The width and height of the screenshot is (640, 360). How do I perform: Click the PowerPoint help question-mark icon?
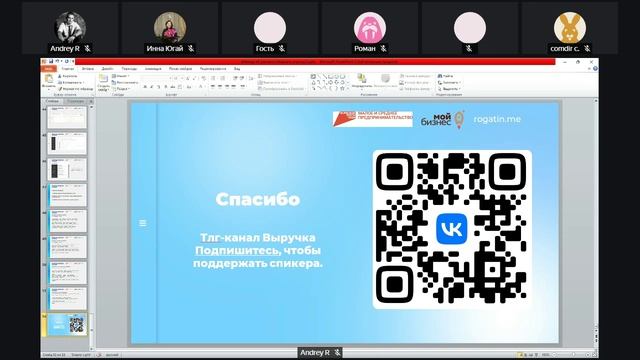[x=595, y=69]
